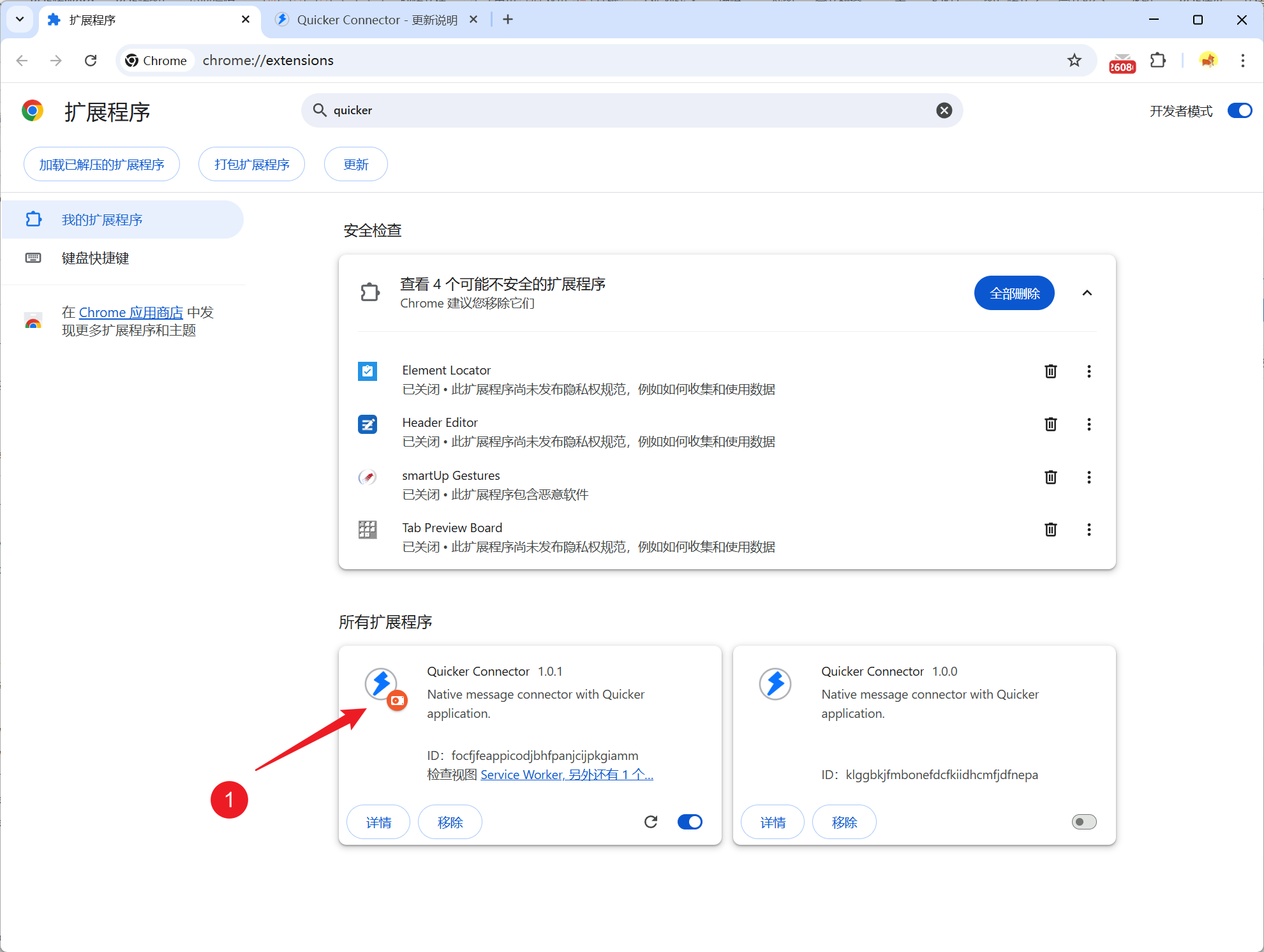Switch to Quicker Connector 更新说明 tab
This screenshot has height=952, width=1264.
click(x=376, y=20)
